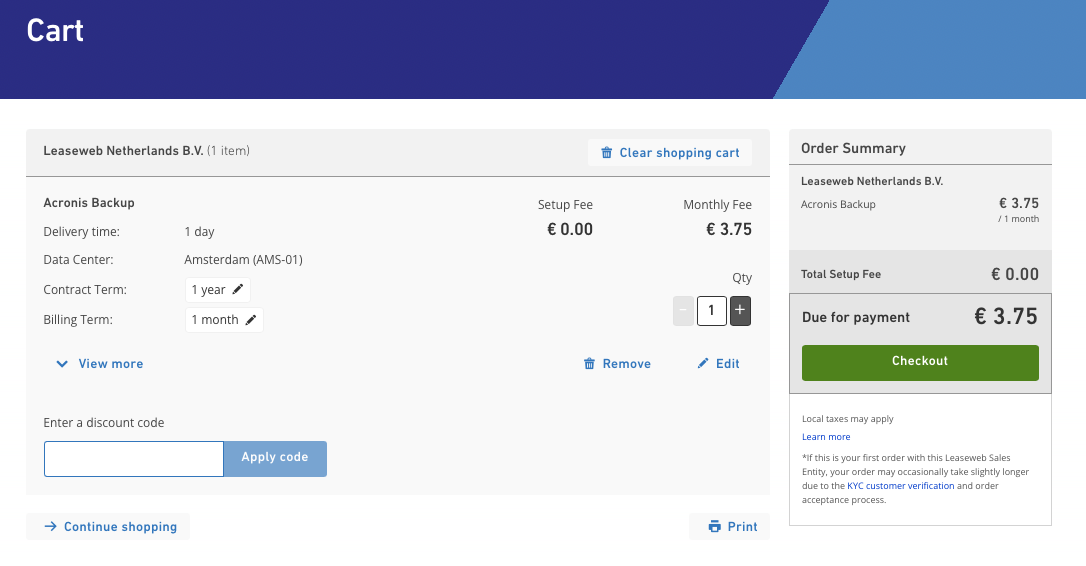Click the arrow icon for Continue shopping
This screenshot has height=566, width=1086.
click(x=51, y=527)
